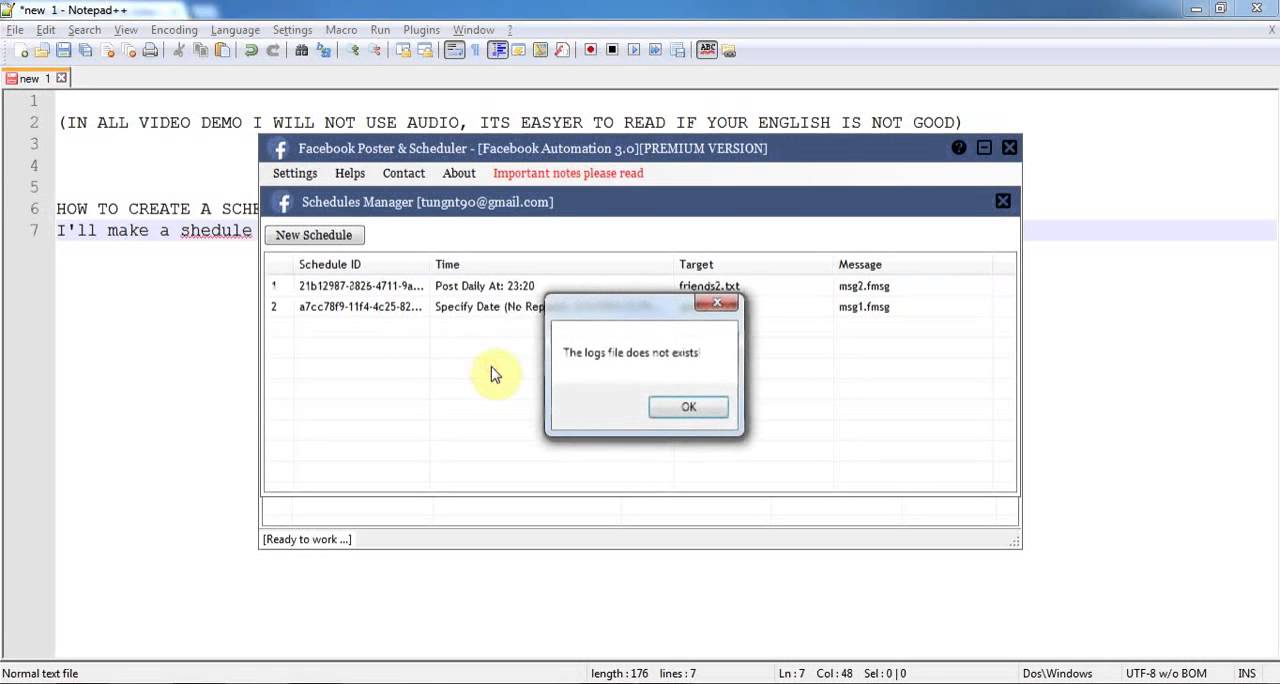Click the Zoom Out toolbar icon

point(375,50)
